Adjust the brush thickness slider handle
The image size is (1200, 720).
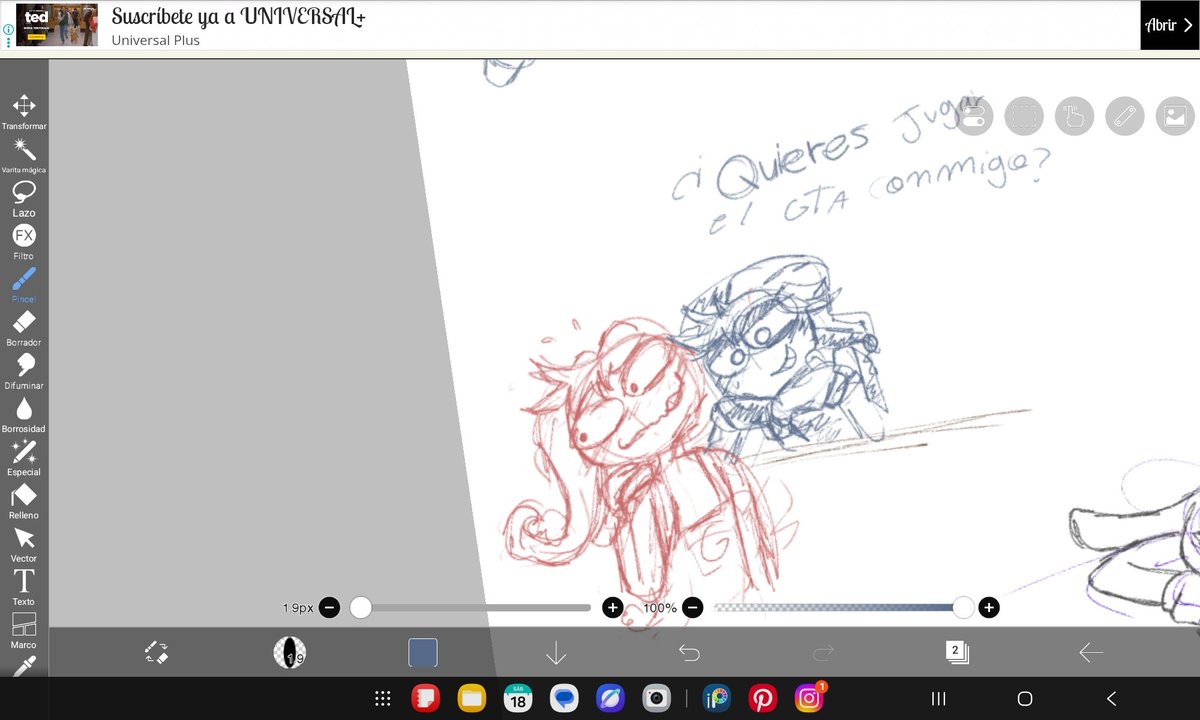pos(361,607)
